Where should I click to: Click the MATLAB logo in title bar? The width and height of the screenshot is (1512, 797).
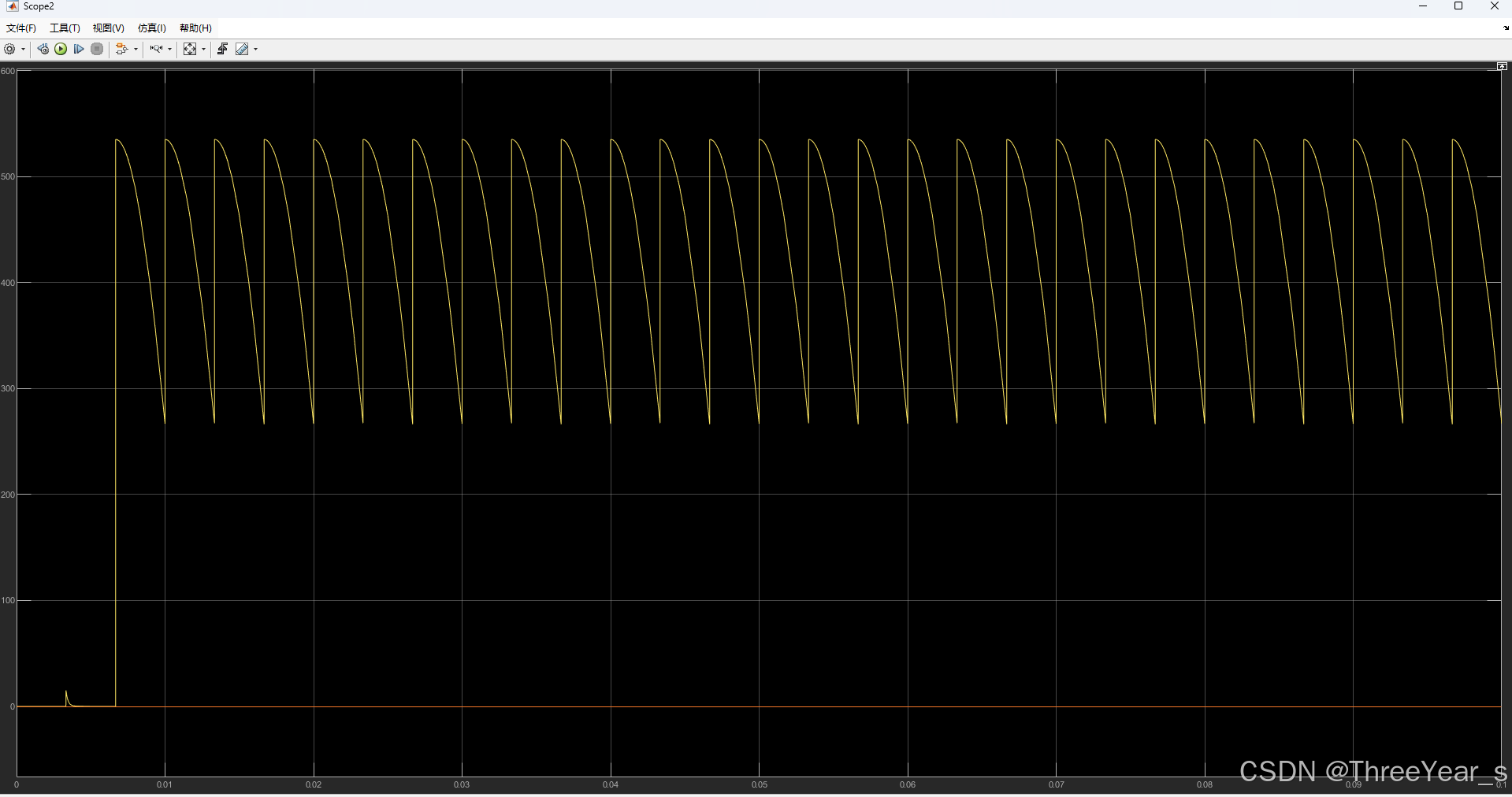pyautogui.click(x=12, y=6)
